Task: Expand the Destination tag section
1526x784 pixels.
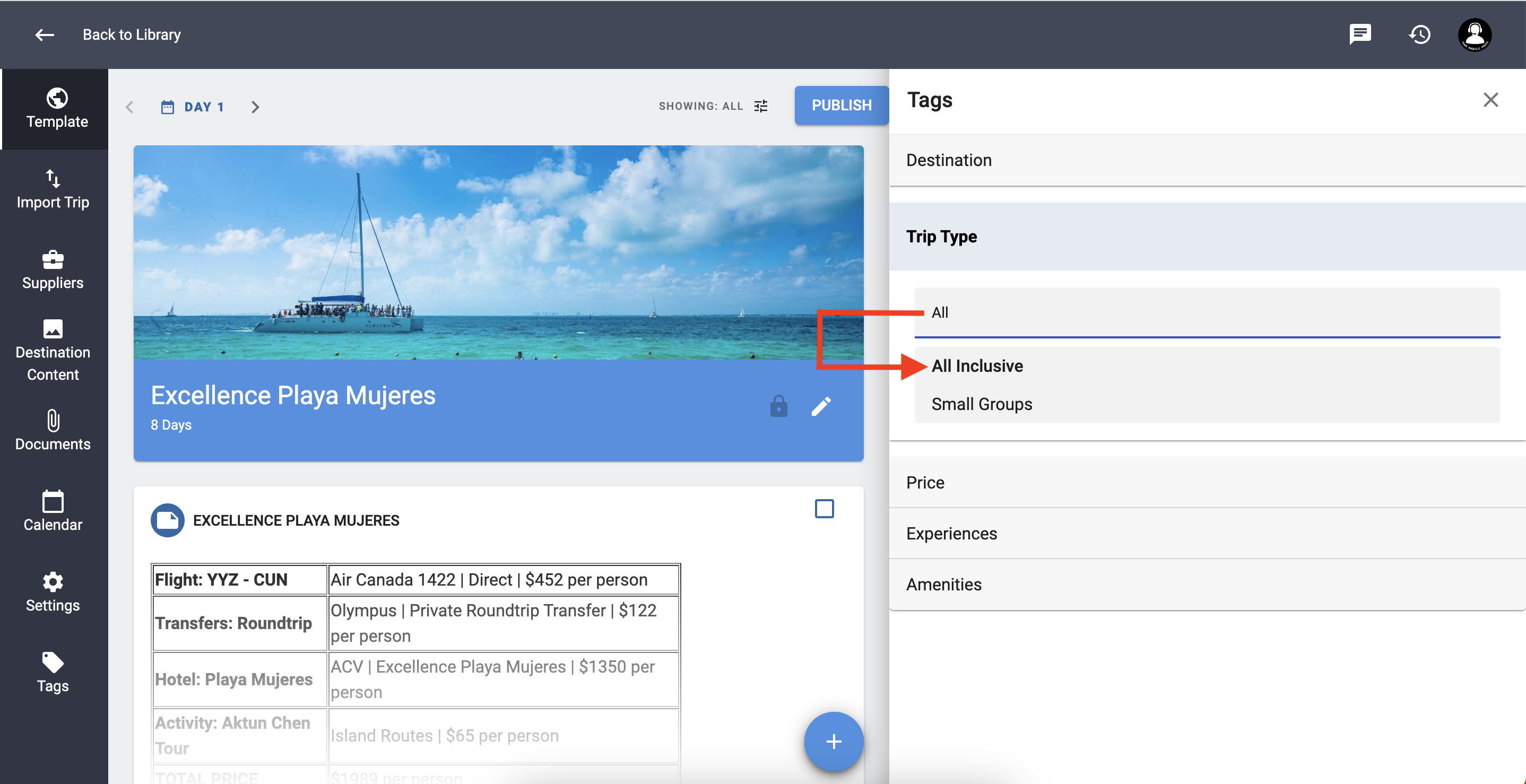Action: click(x=1207, y=160)
